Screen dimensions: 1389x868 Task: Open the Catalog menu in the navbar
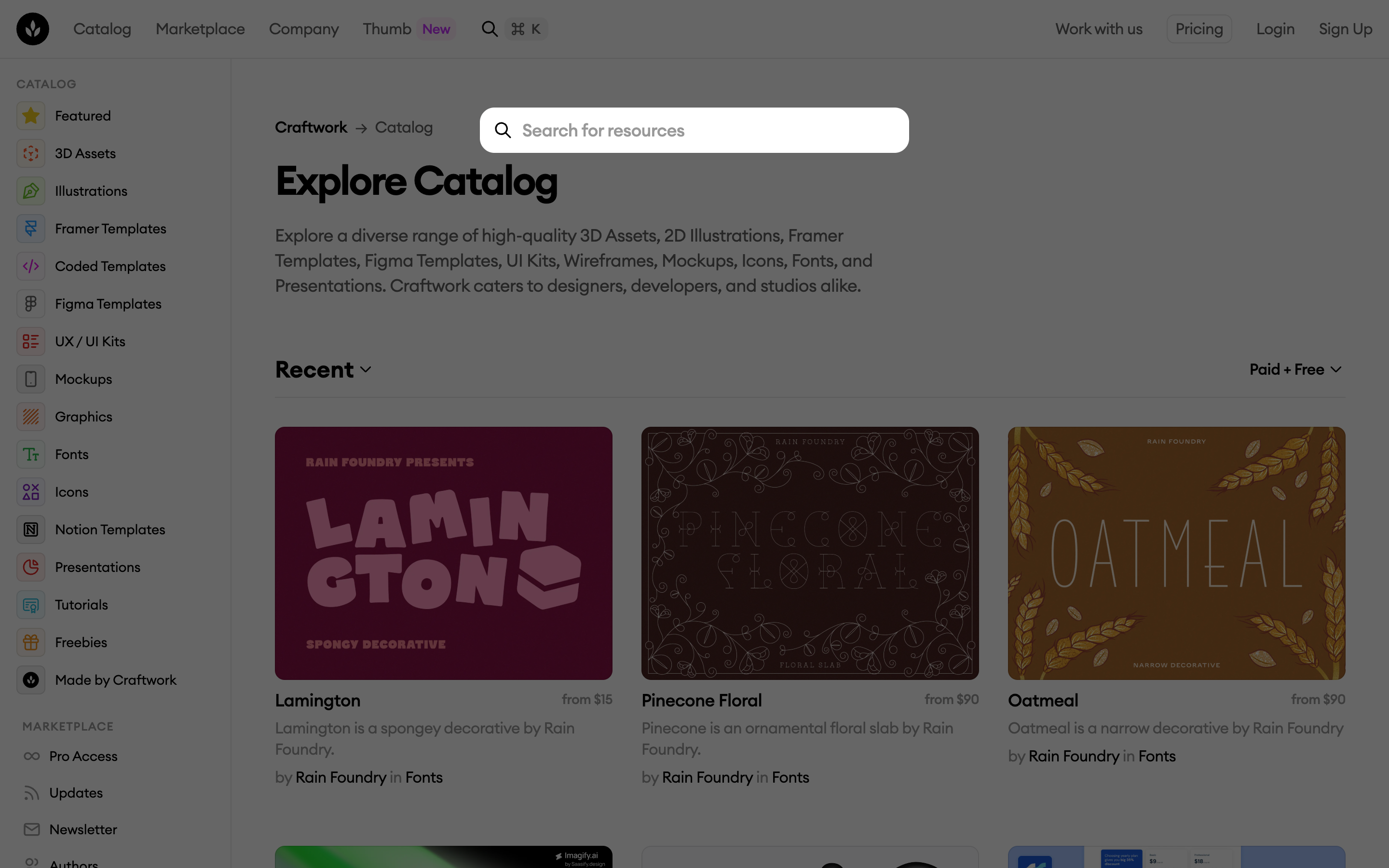click(x=102, y=29)
